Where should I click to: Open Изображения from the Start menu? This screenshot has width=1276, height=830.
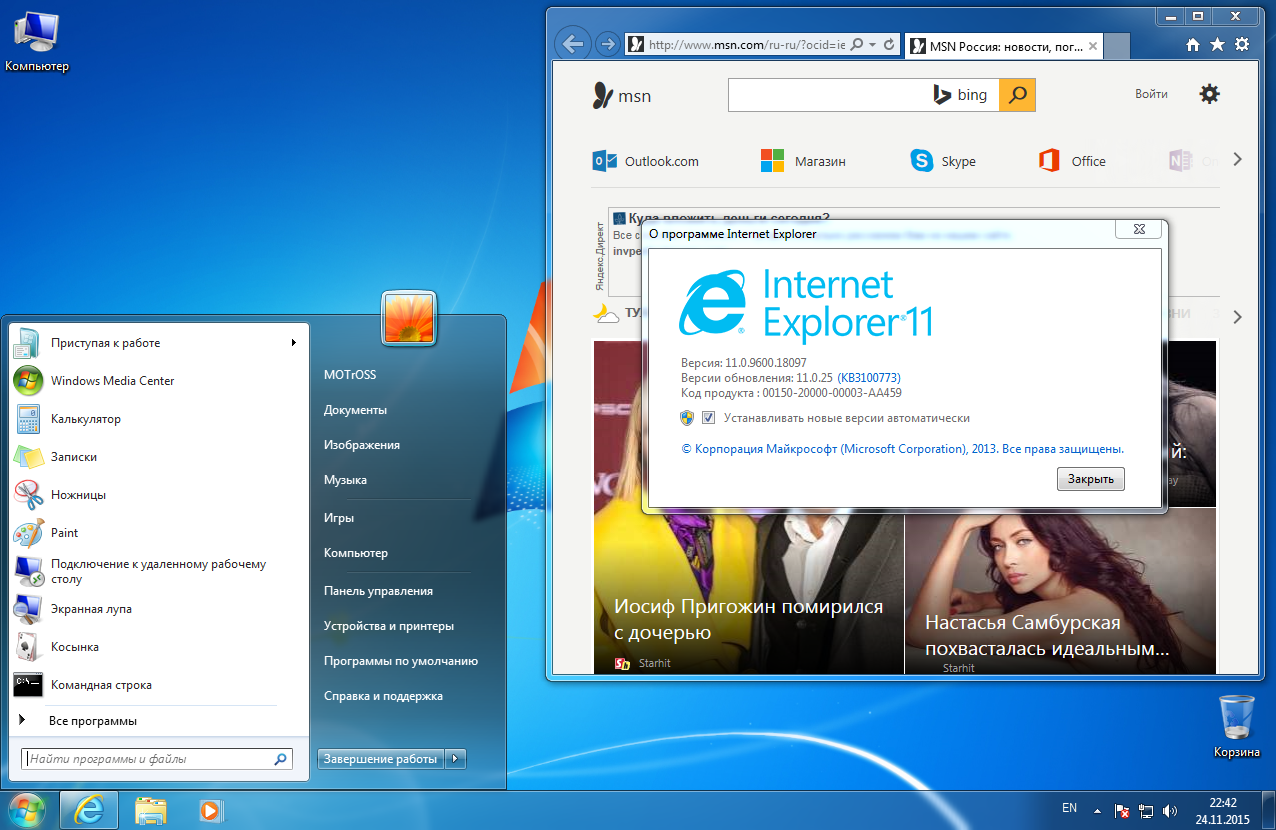tap(361, 445)
